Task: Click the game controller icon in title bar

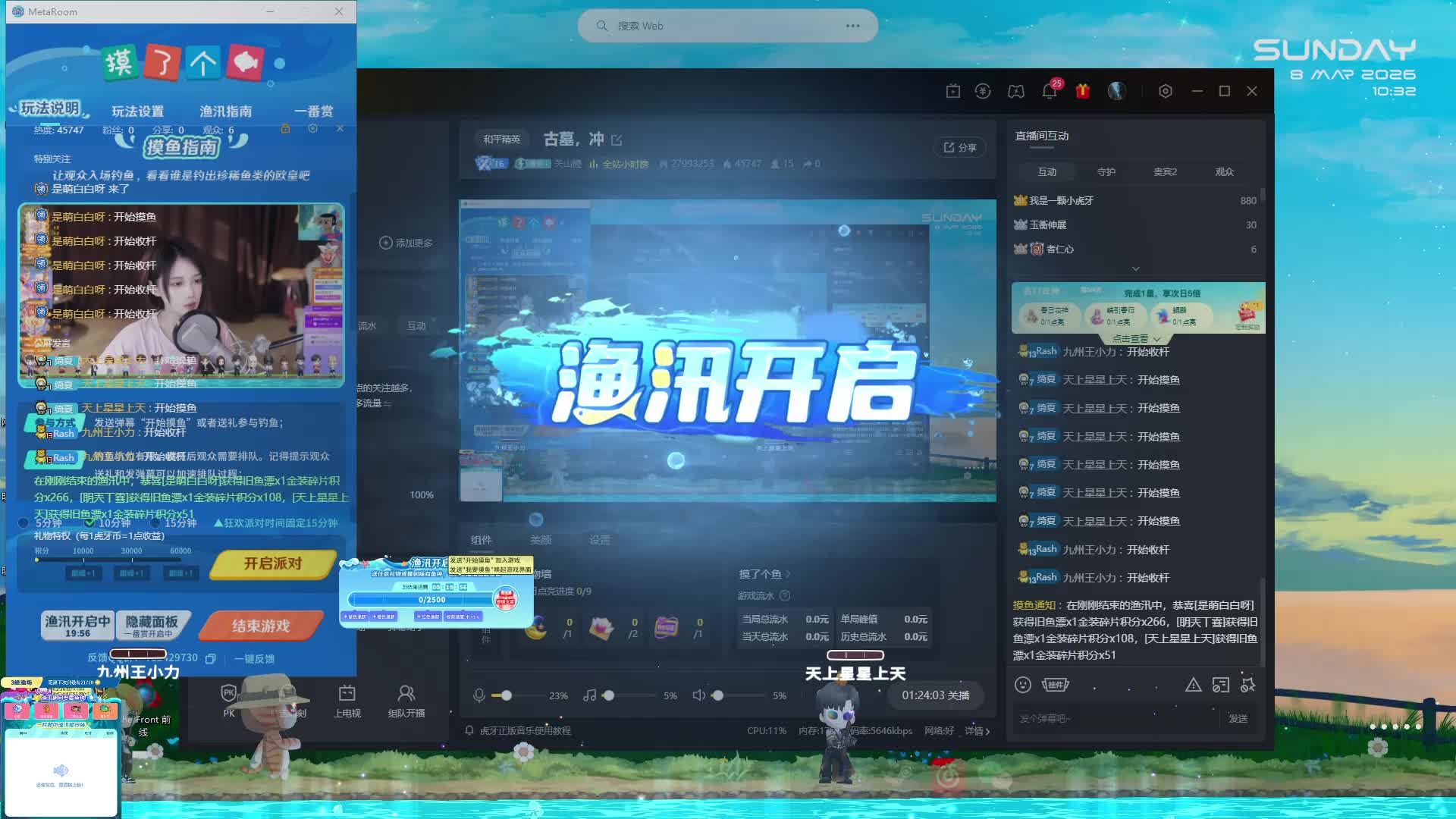Action: [x=1016, y=91]
